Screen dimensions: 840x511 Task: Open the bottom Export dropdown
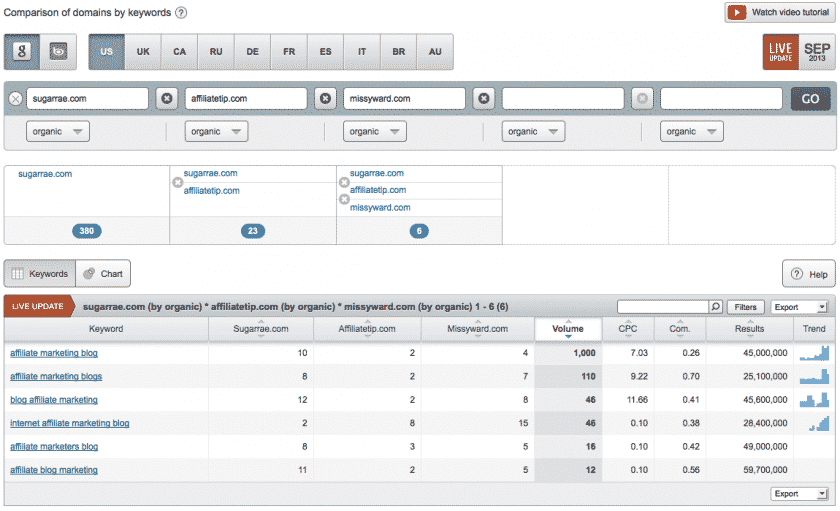799,494
